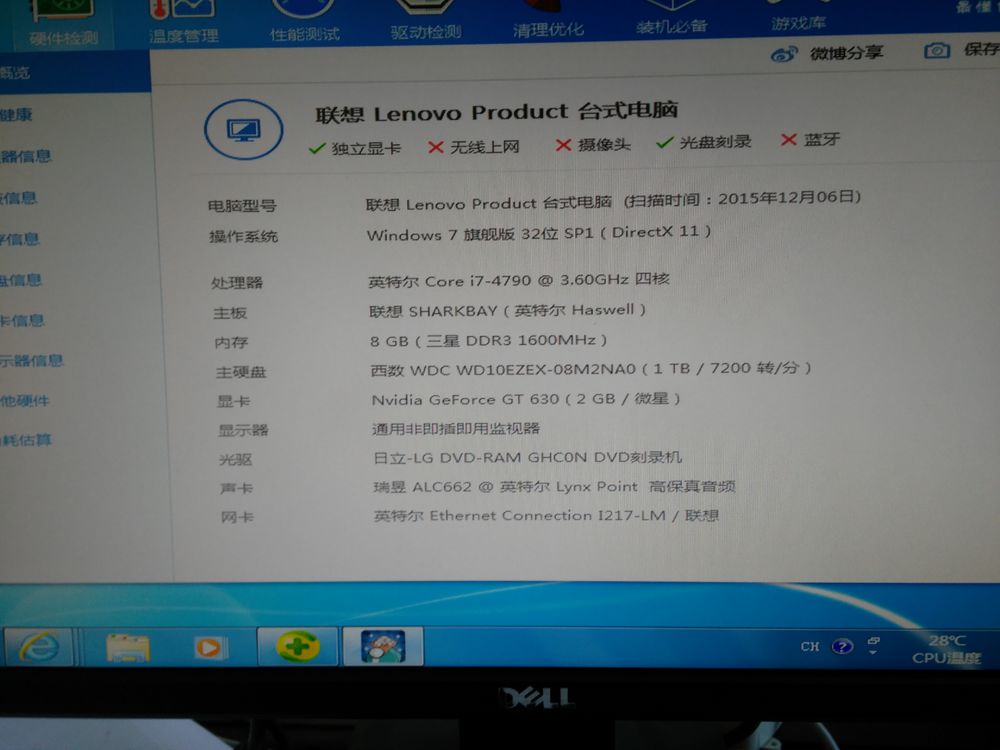Image resolution: width=1000 pixels, height=750 pixels.
Task: Open 耗估算 power estimate sidebar item
Action: point(27,440)
